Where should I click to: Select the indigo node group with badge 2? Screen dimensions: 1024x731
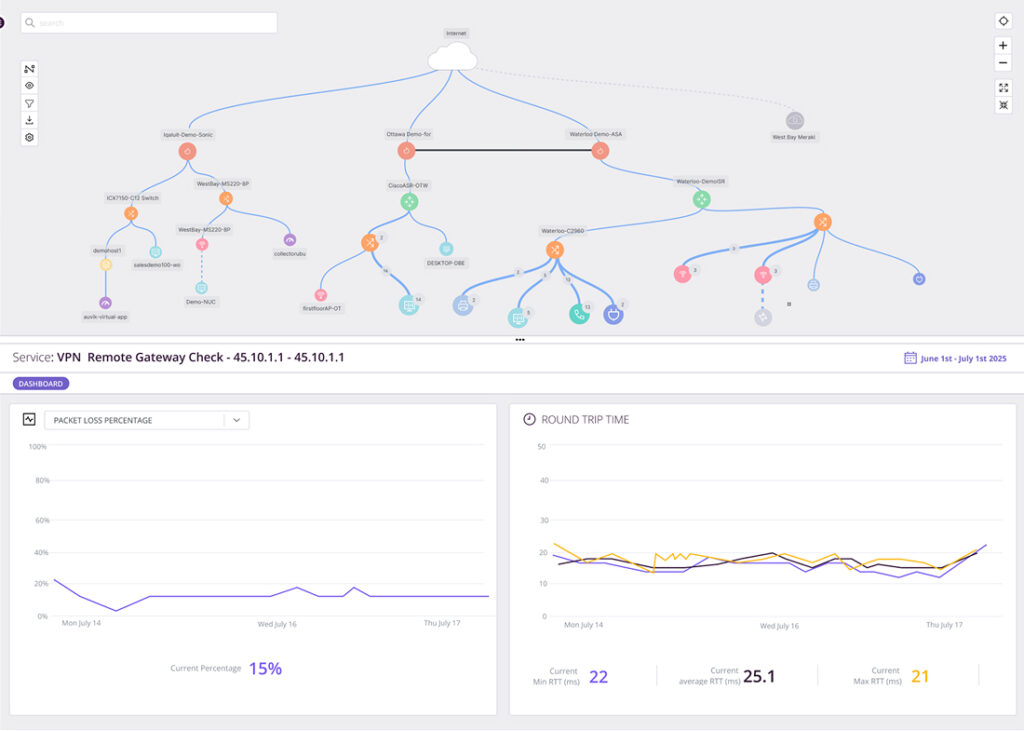(613, 314)
